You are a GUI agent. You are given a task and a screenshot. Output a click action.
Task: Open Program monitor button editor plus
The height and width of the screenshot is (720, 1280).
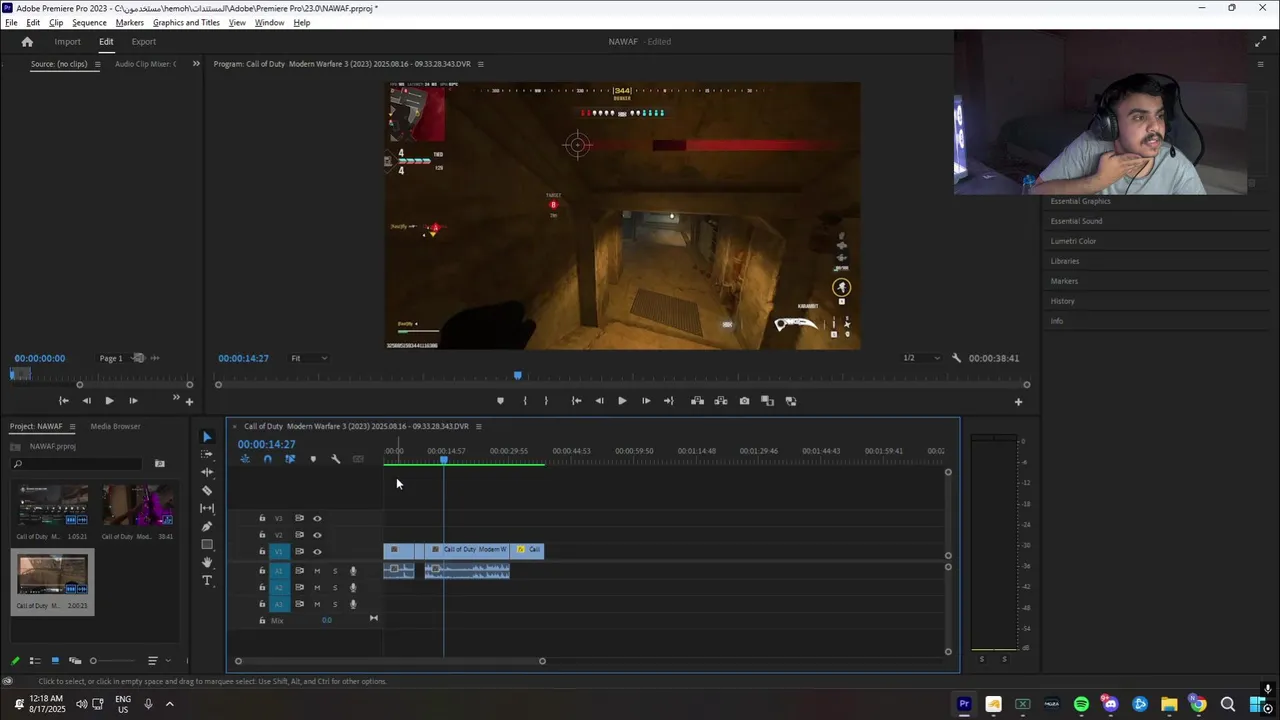tap(1018, 402)
